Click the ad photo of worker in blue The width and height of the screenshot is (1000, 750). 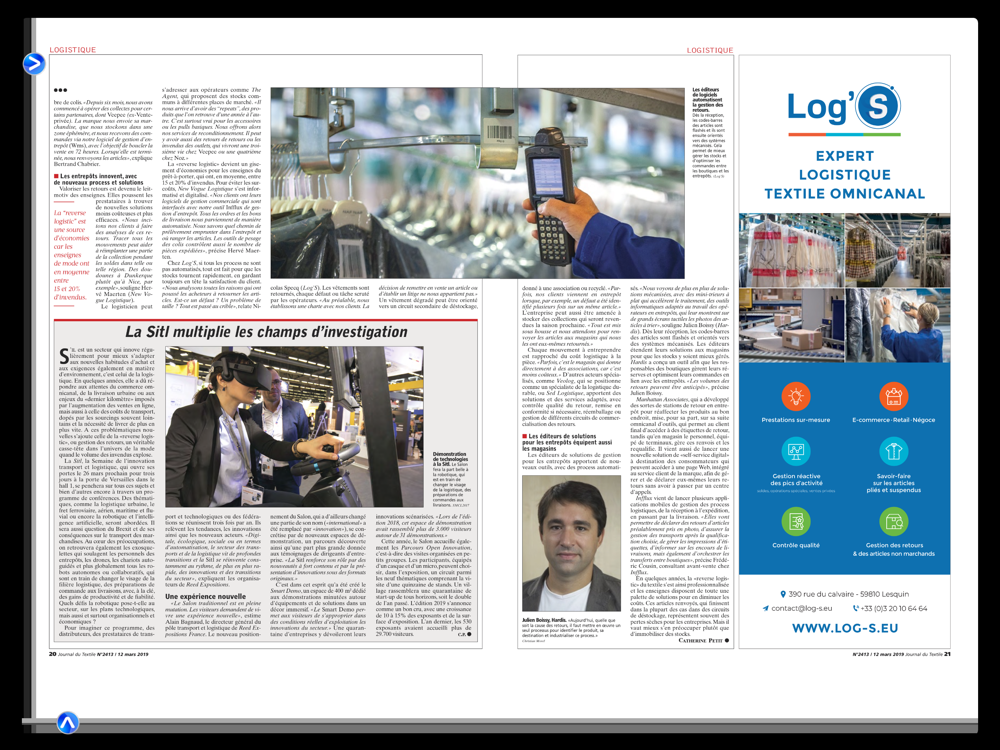897,325
